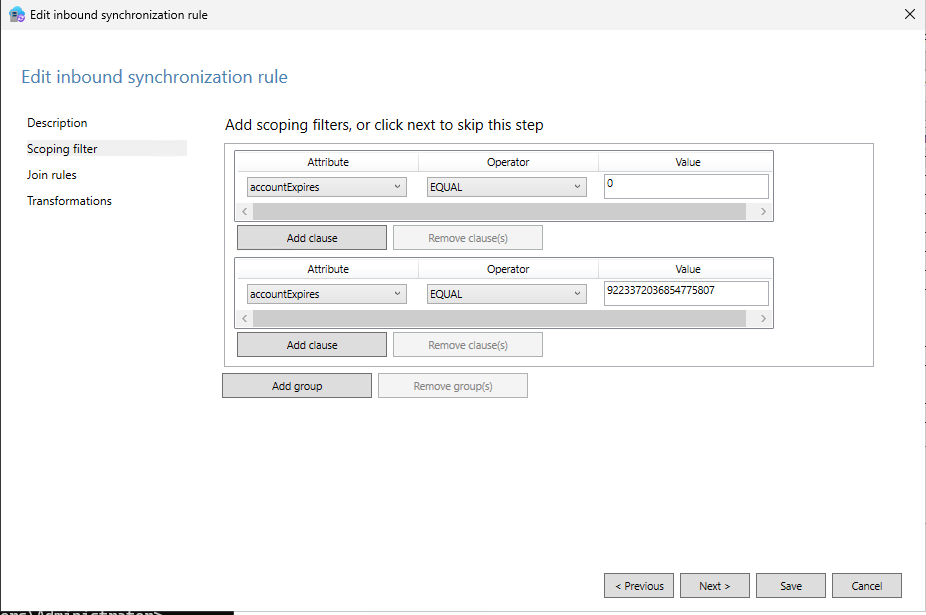Click Add clause in the first filter group

coord(311,237)
